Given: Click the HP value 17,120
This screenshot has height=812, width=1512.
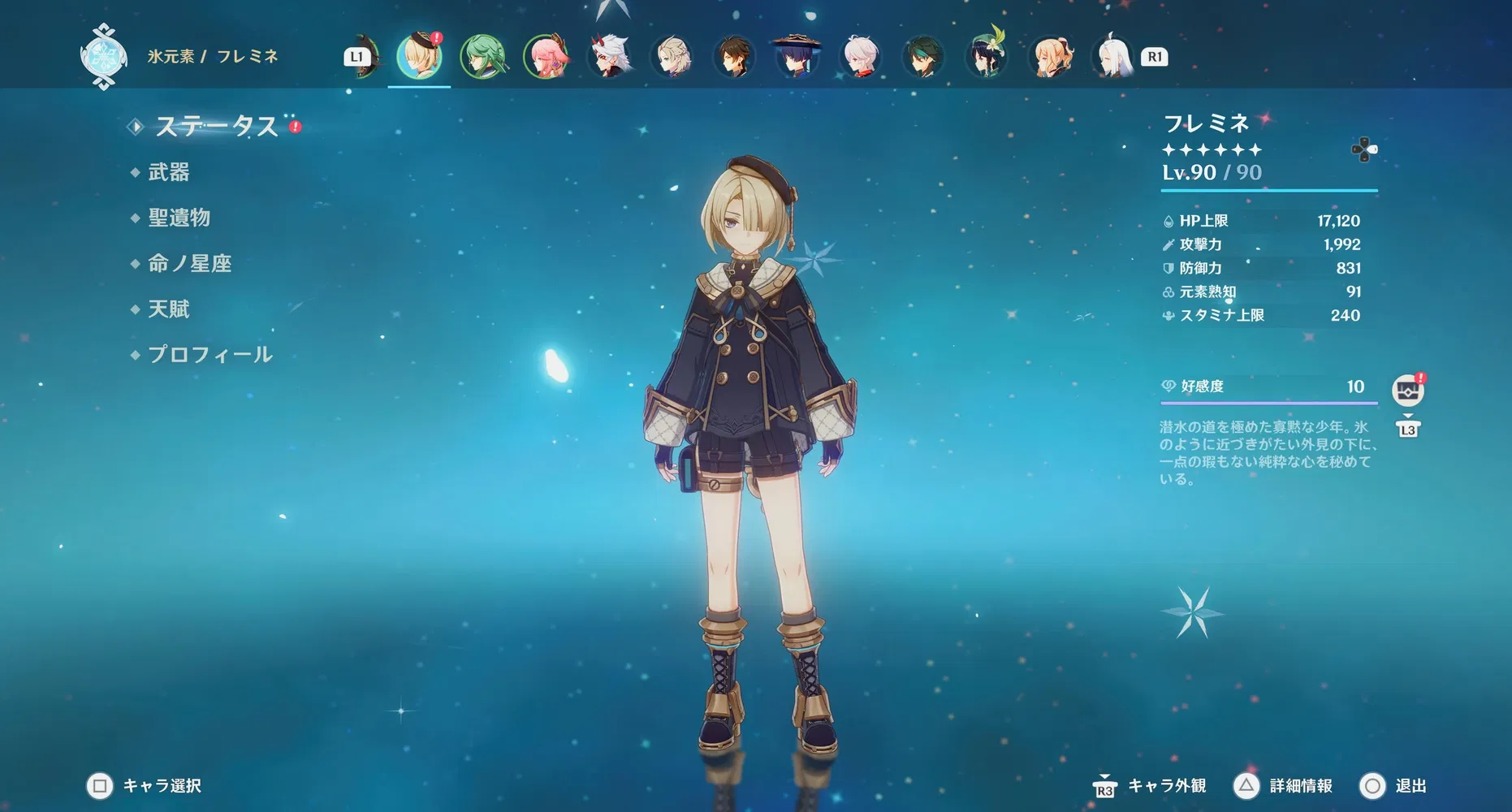Looking at the screenshot, I should (1338, 221).
